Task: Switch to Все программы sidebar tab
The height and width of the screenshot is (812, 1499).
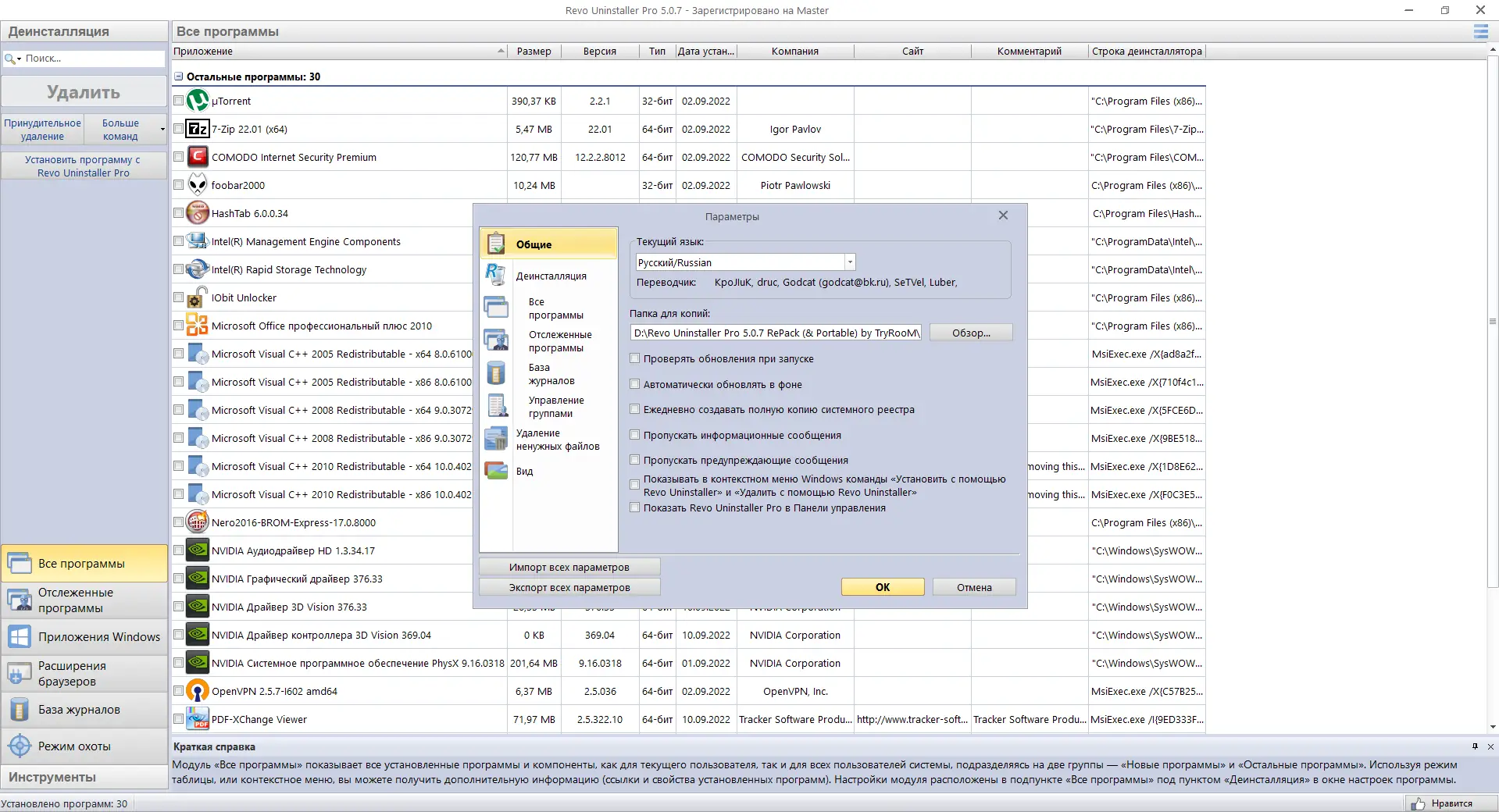Action: click(84, 563)
